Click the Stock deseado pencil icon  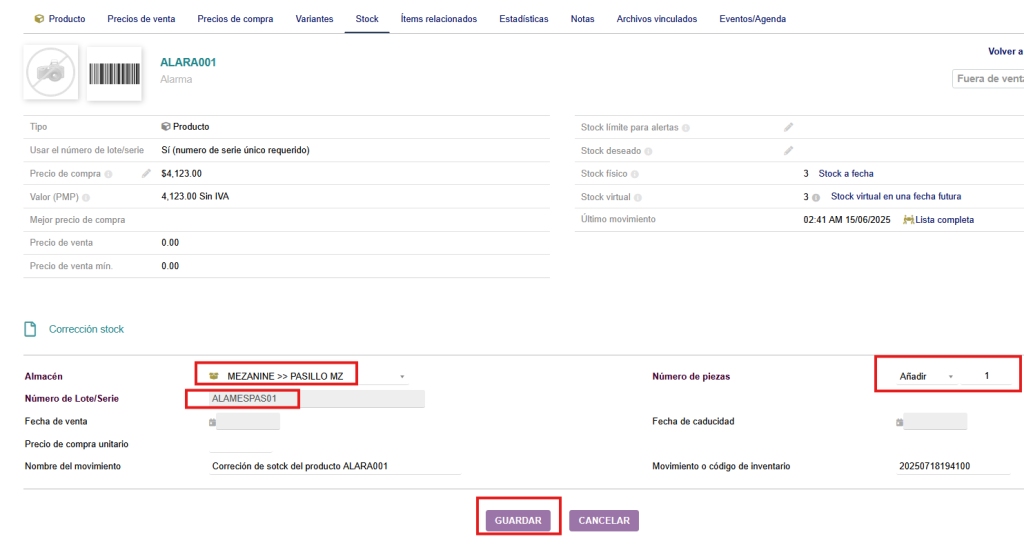tap(788, 151)
